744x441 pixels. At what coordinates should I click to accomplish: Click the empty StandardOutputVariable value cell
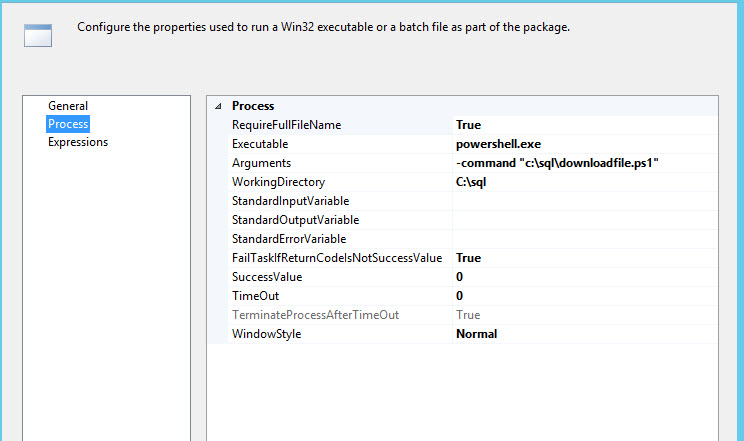(x=585, y=220)
